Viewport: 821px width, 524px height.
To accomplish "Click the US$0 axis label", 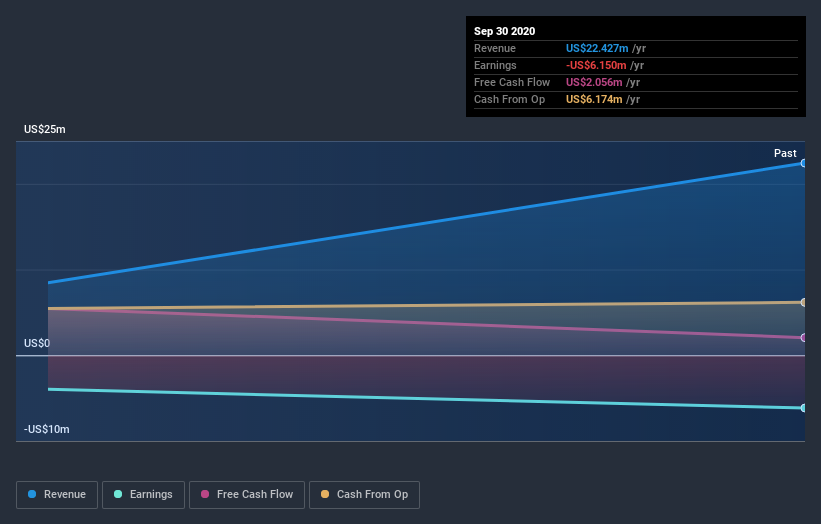I will click(x=37, y=343).
